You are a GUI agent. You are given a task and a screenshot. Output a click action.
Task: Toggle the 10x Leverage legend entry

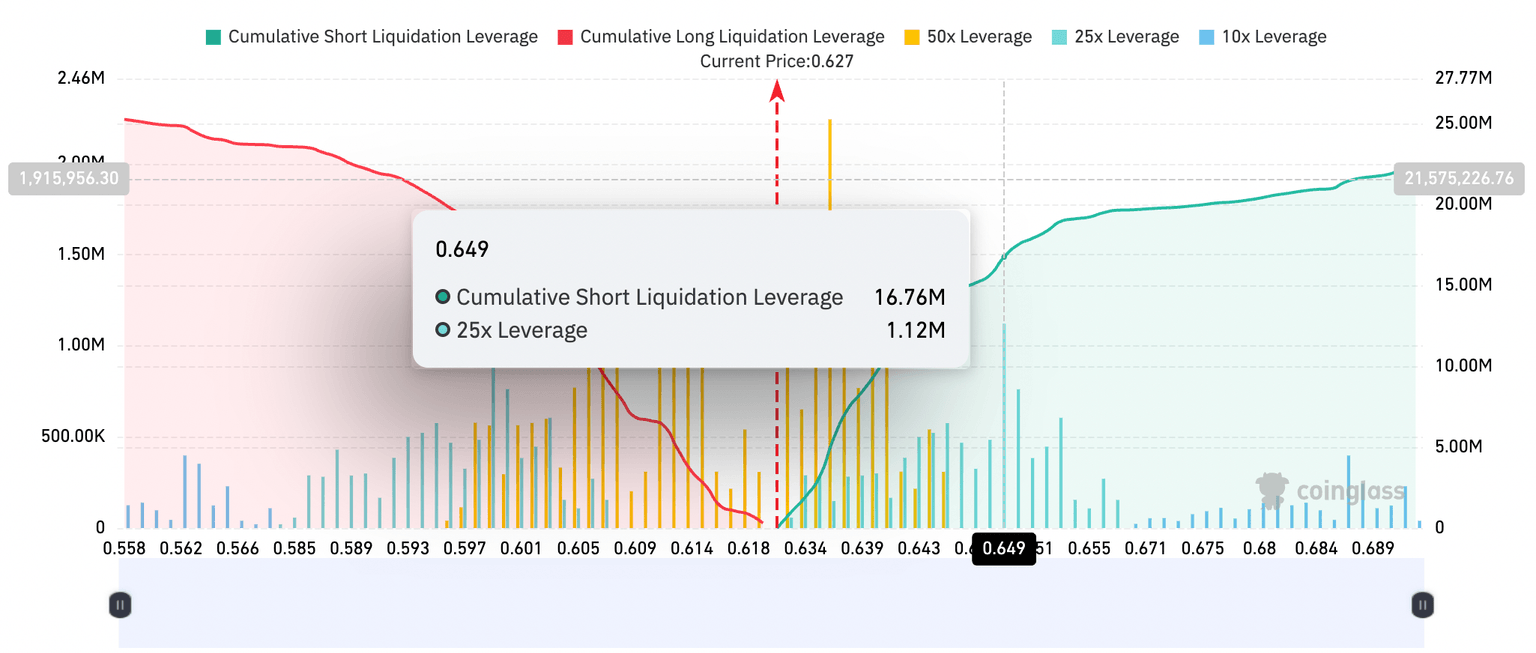tap(1273, 37)
